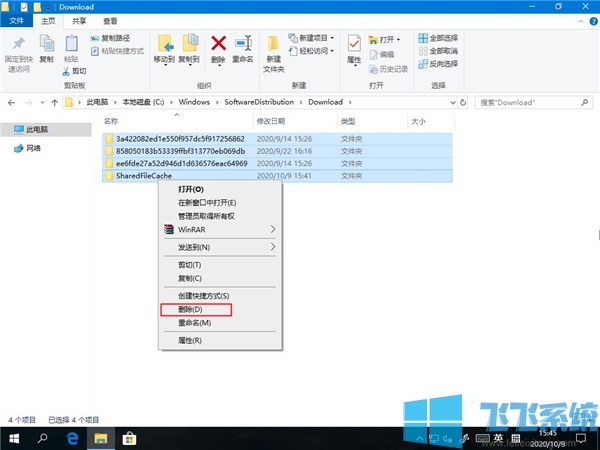Click the Copy to icon
This screenshot has width=600, height=450.
point(190,43)
